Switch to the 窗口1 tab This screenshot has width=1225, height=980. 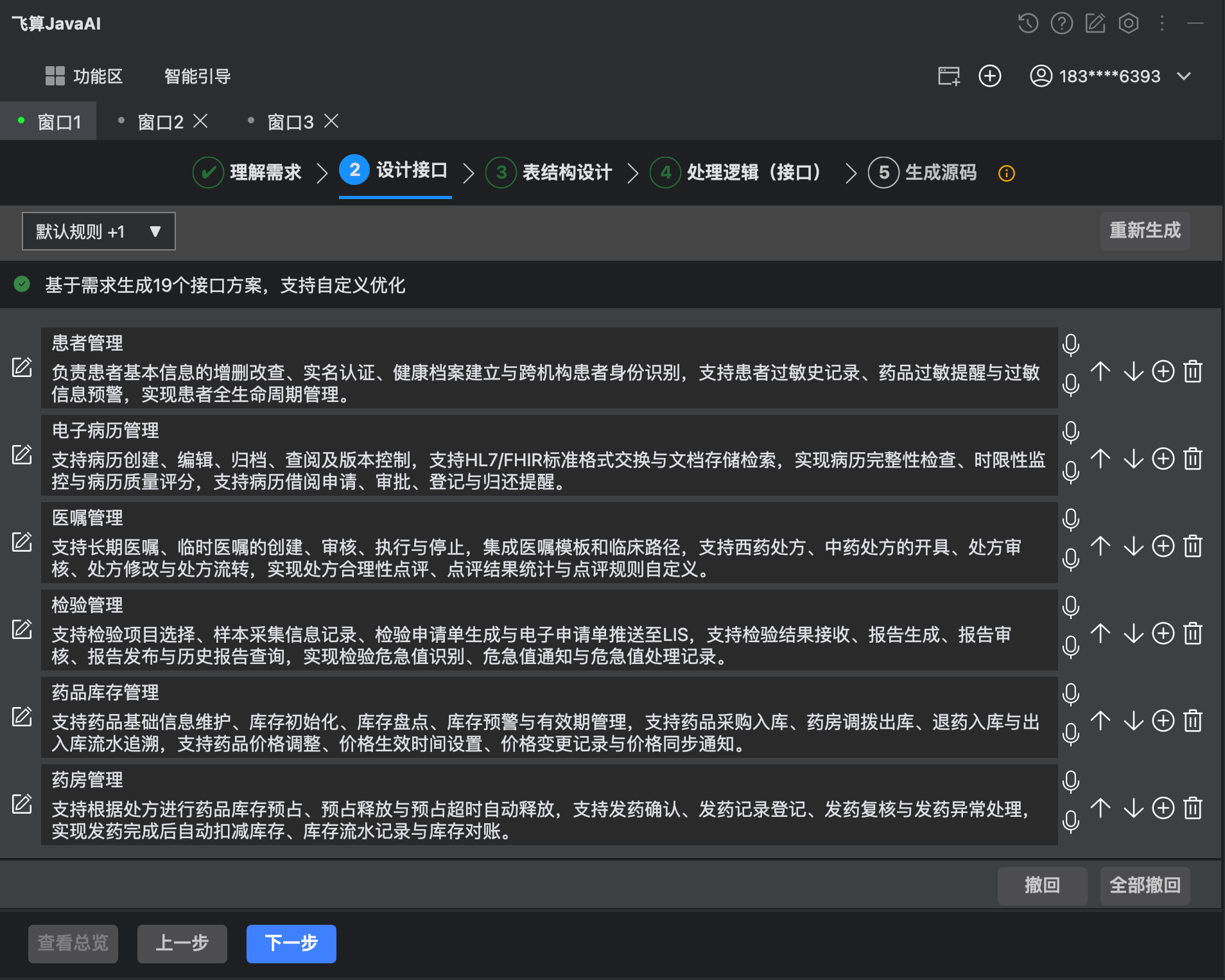[48, 121]
